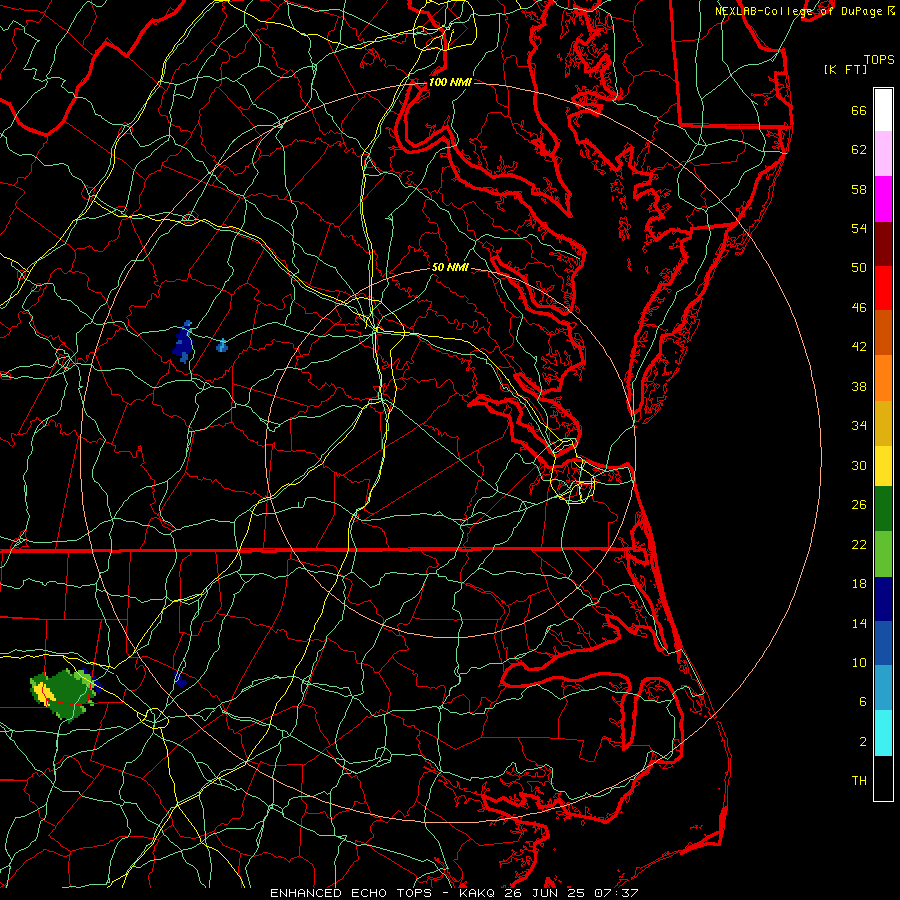Click the NEXLAB-College of DuPage label
Viewport: 900px width, 900px height.
798,11
